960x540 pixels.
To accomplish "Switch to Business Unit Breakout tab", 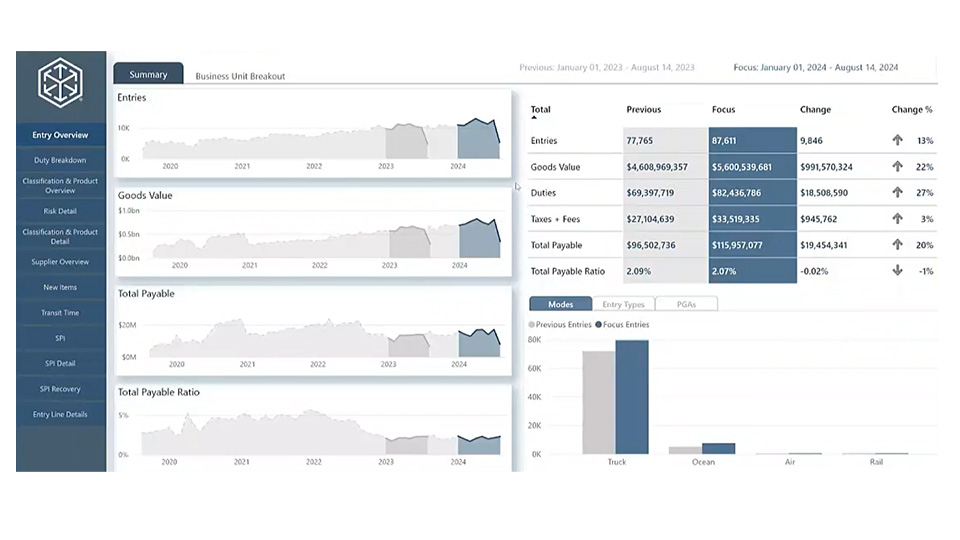I will 240,76.
